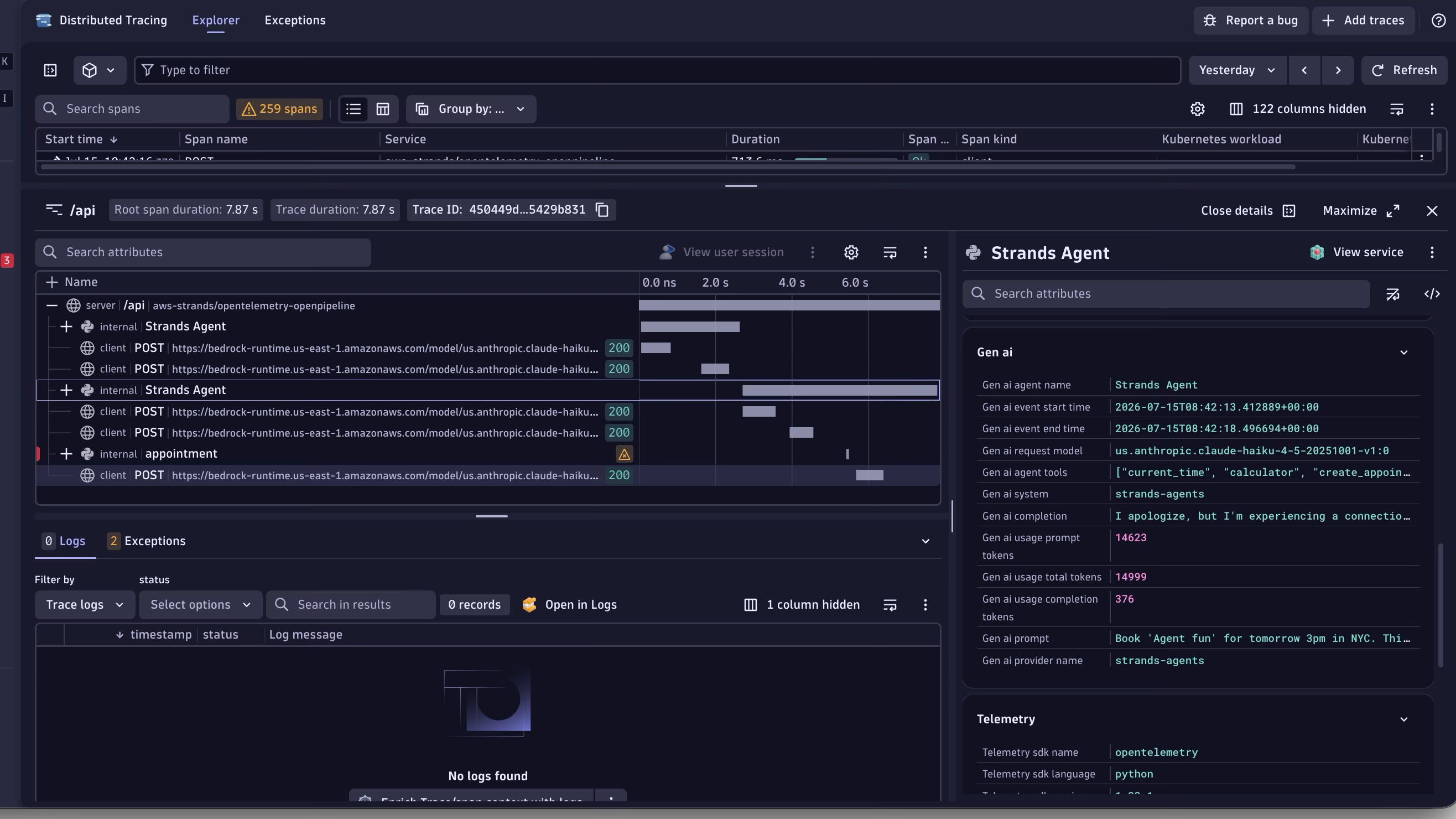Viewport: 1456px width, 819px height.
Task: Sort by Start time column
Action: pyautogui.click(x=81, y=139)
